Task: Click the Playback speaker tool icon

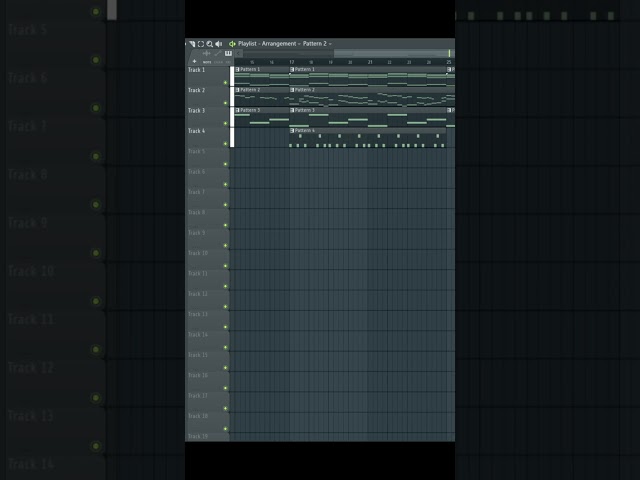Action: [x=219, y=44]
